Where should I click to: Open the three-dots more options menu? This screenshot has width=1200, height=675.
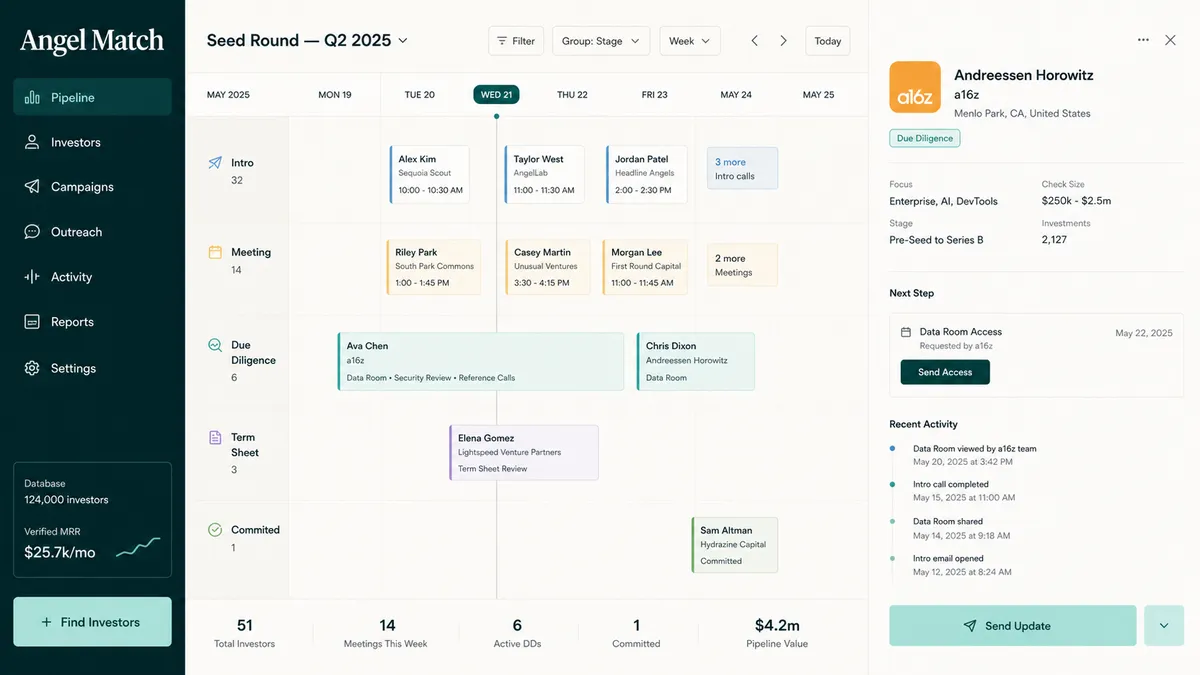click(x=1143, y=40)
